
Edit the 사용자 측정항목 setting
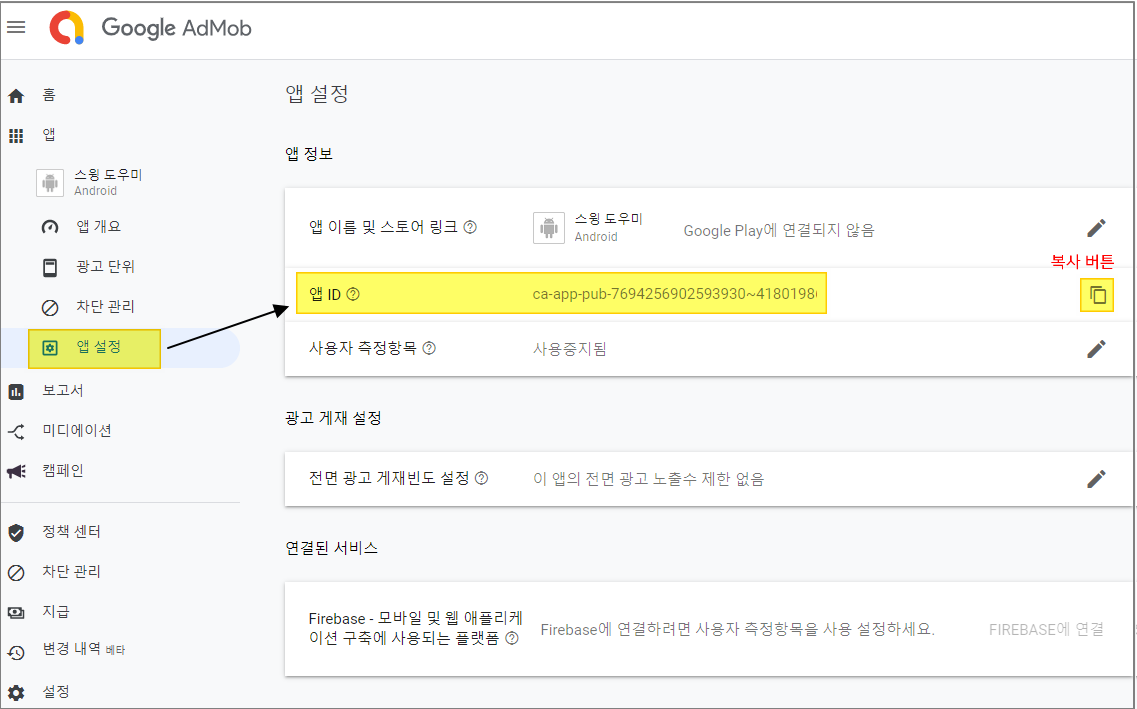coord(1096,349)
